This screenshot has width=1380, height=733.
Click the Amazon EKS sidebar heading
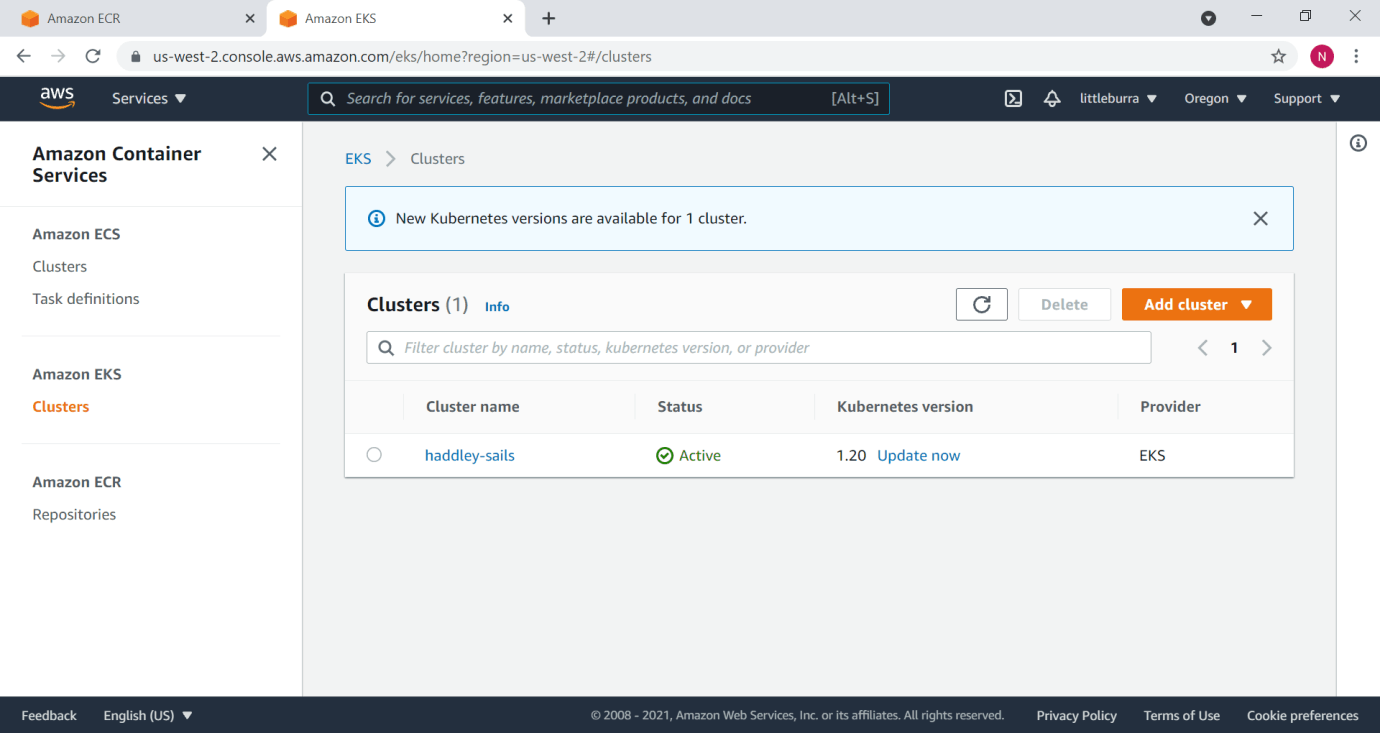77,375
